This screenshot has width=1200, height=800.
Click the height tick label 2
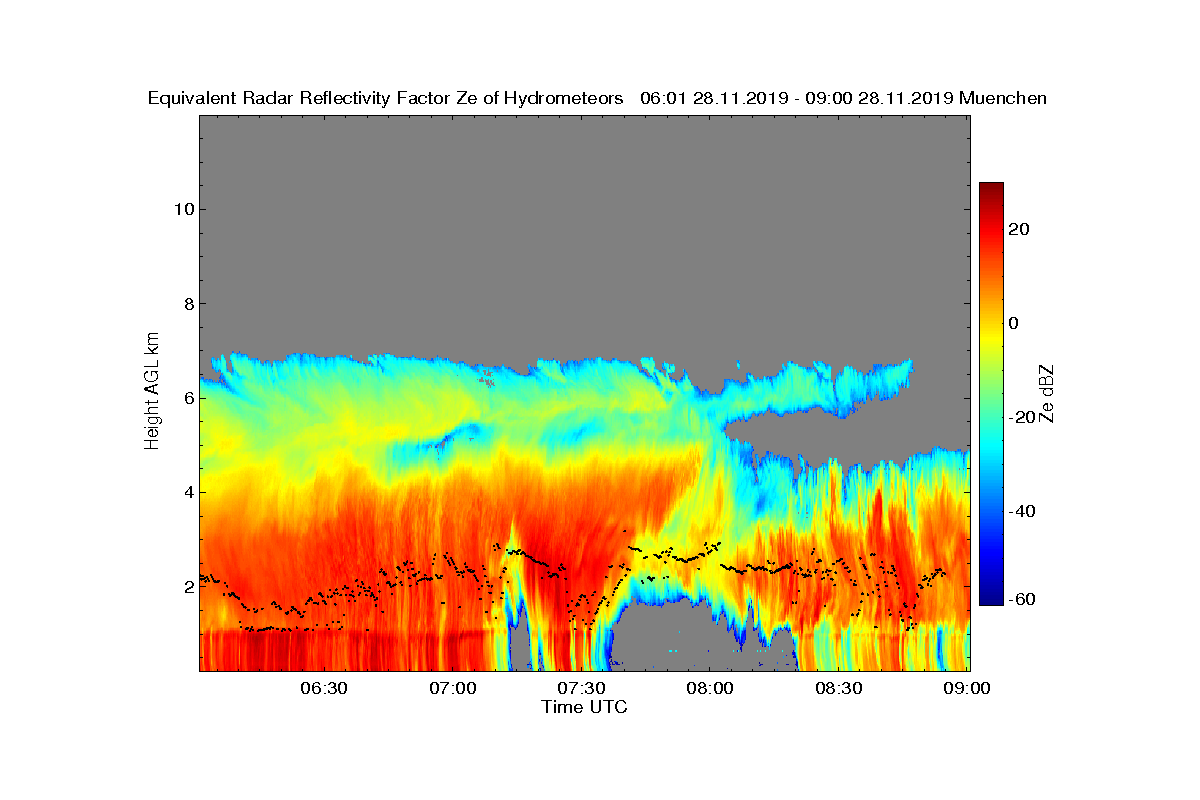tap(187, 587)
